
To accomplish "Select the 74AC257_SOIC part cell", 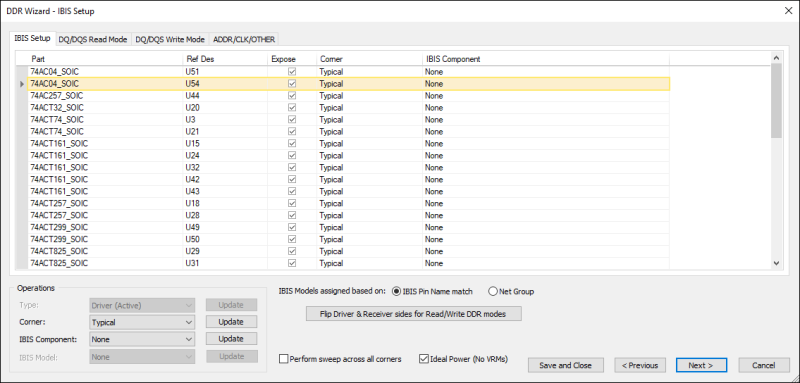I will (105, 96).
